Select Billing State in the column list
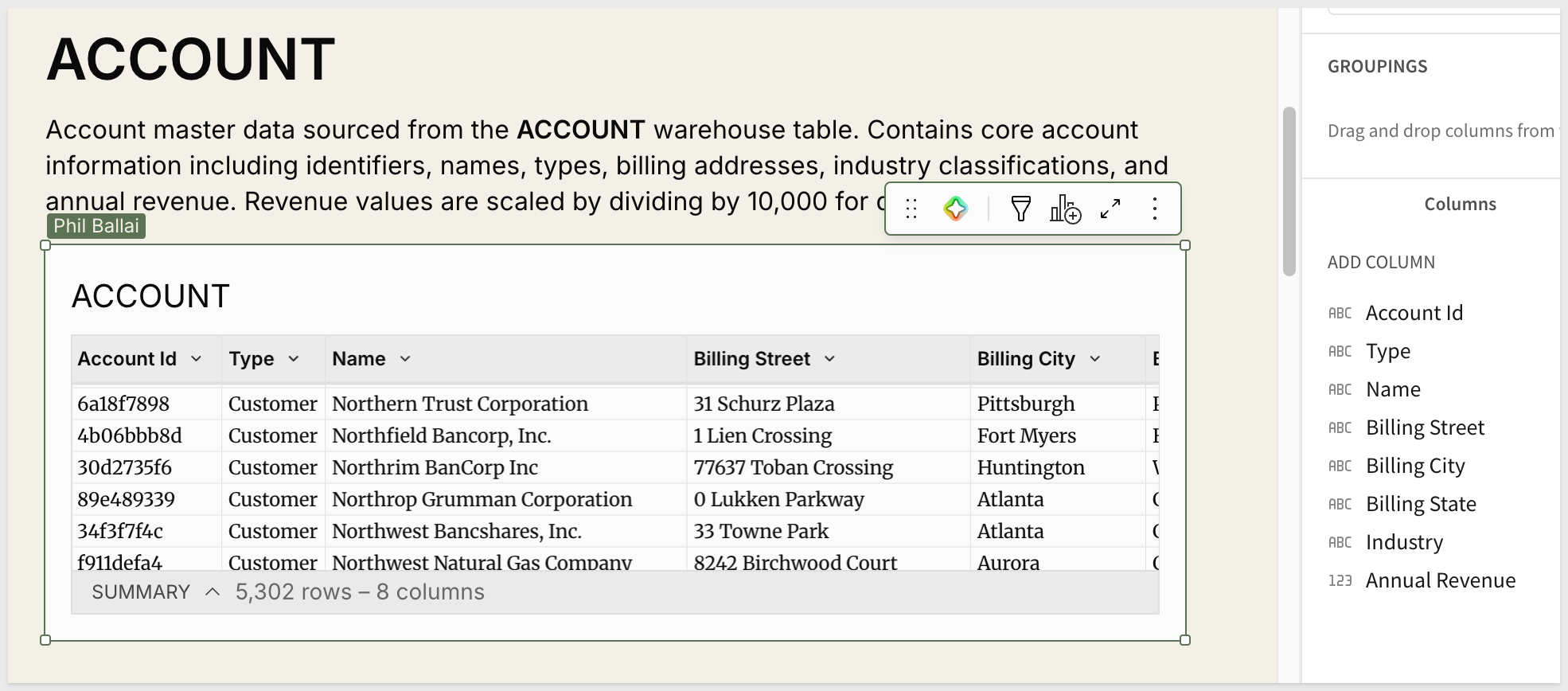 click(x=1421, y=505)
